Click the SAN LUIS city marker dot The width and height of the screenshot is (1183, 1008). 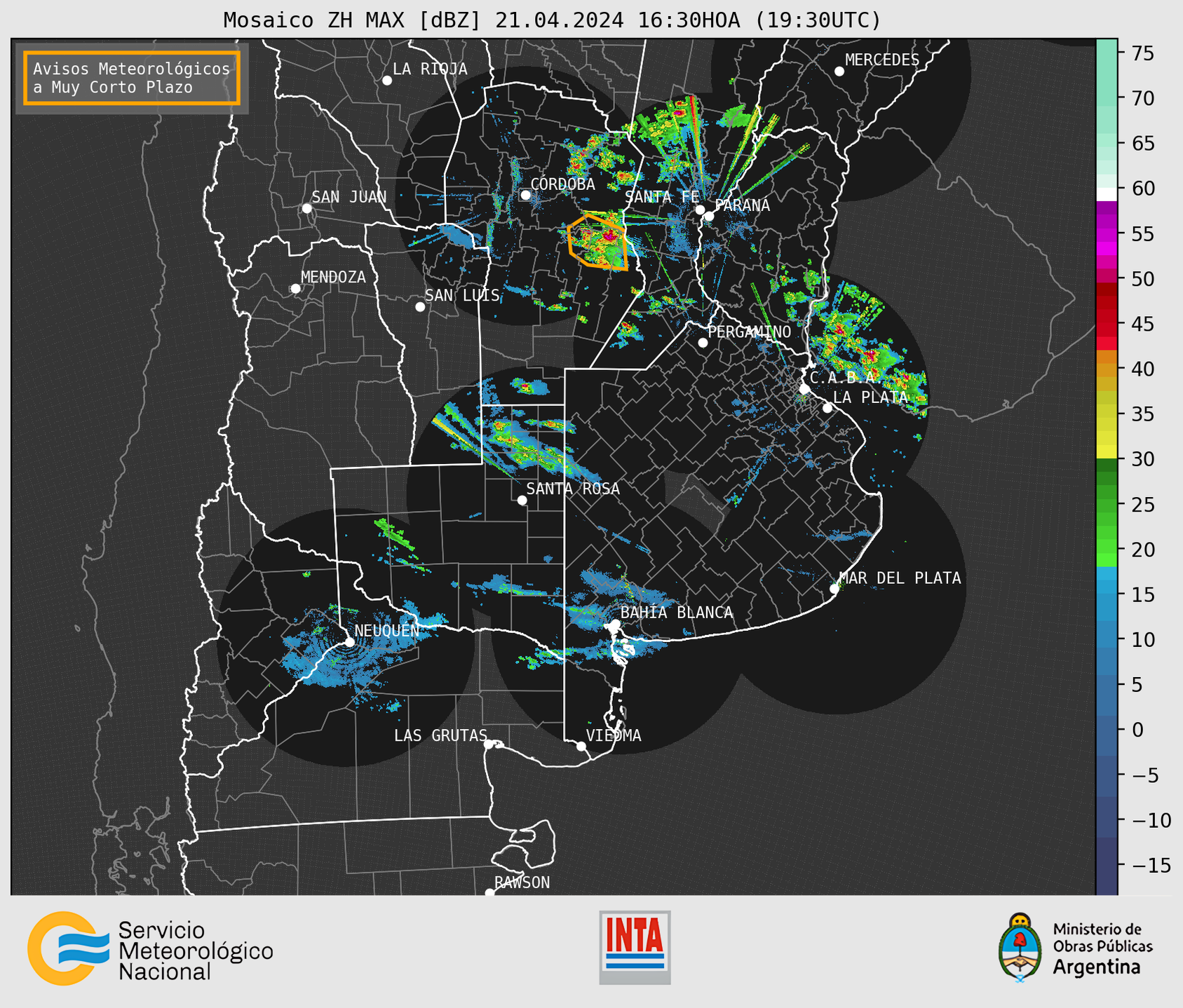(420, 307)
